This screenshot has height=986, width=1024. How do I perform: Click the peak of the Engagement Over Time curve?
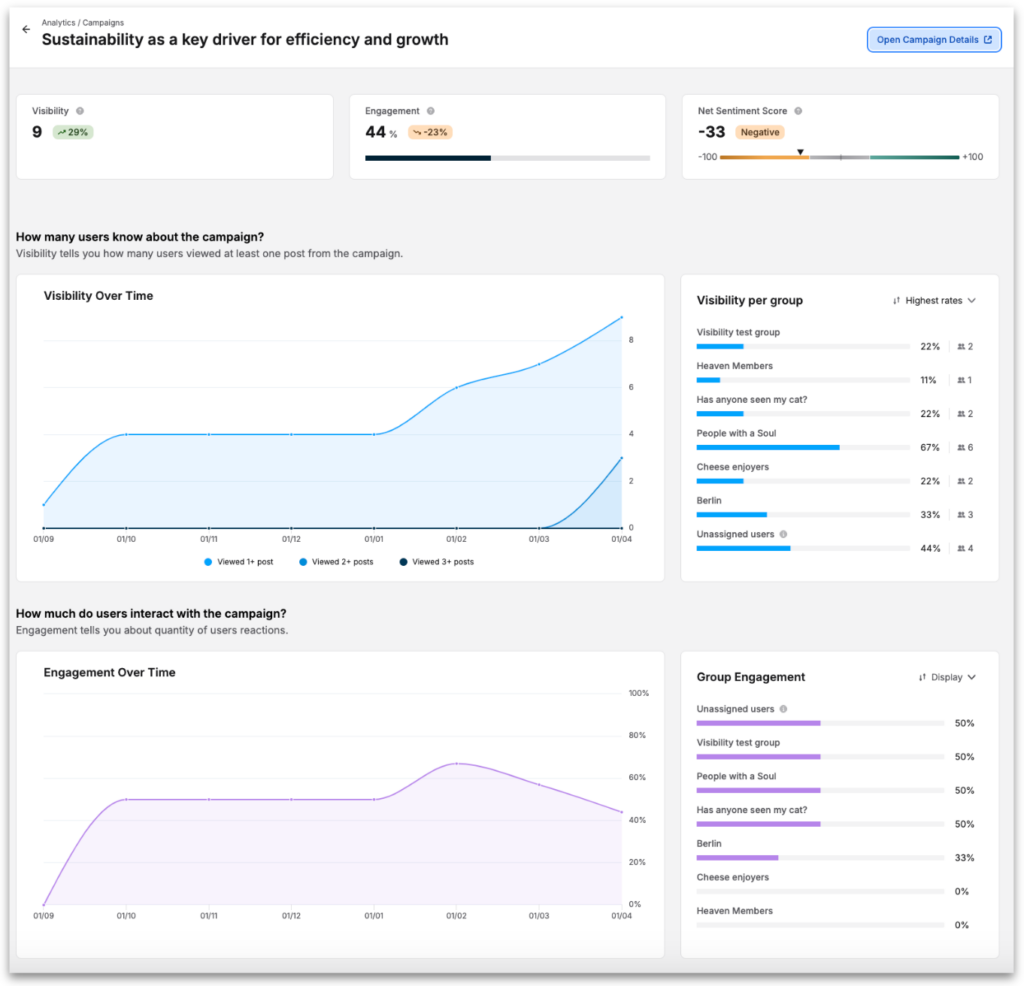tap(458, 763)
